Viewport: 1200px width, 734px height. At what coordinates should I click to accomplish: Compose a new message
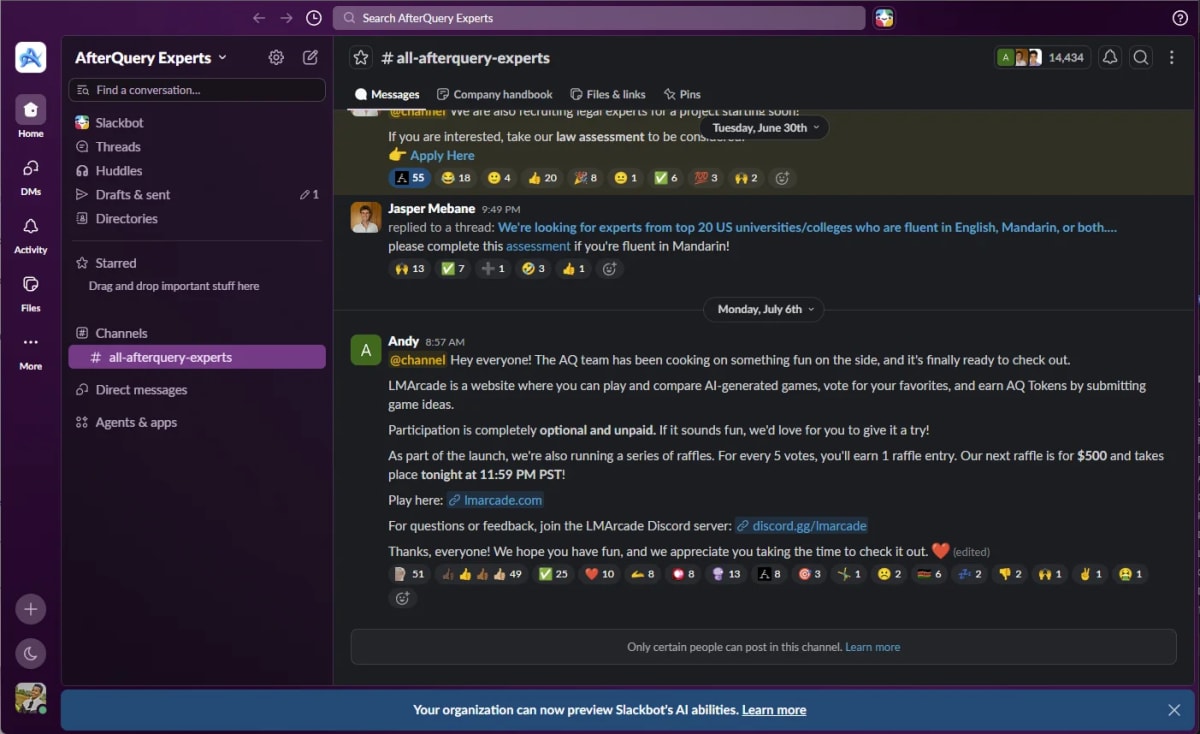coord(311,58)
